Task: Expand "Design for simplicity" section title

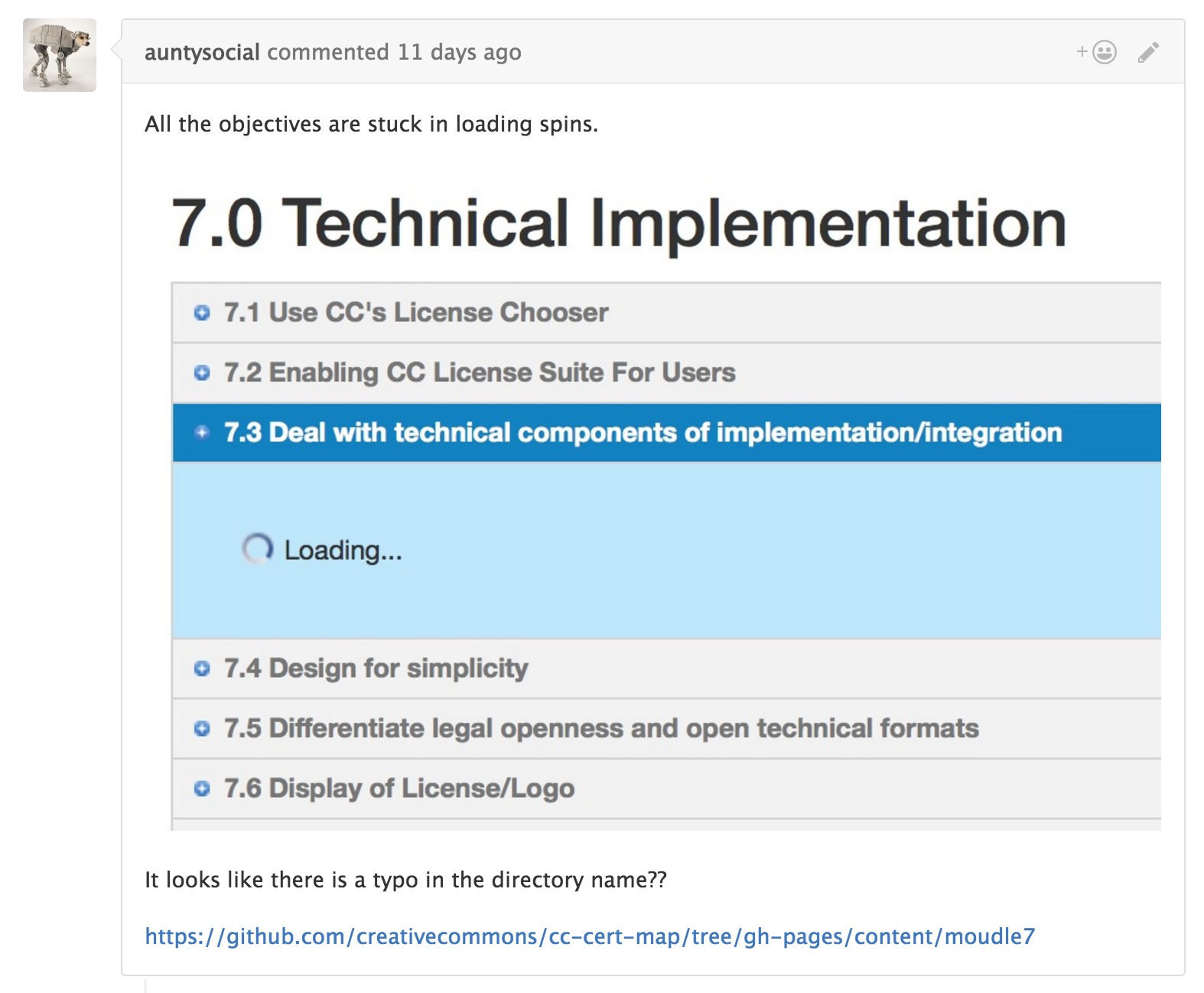Action: [x=376, y=669]
